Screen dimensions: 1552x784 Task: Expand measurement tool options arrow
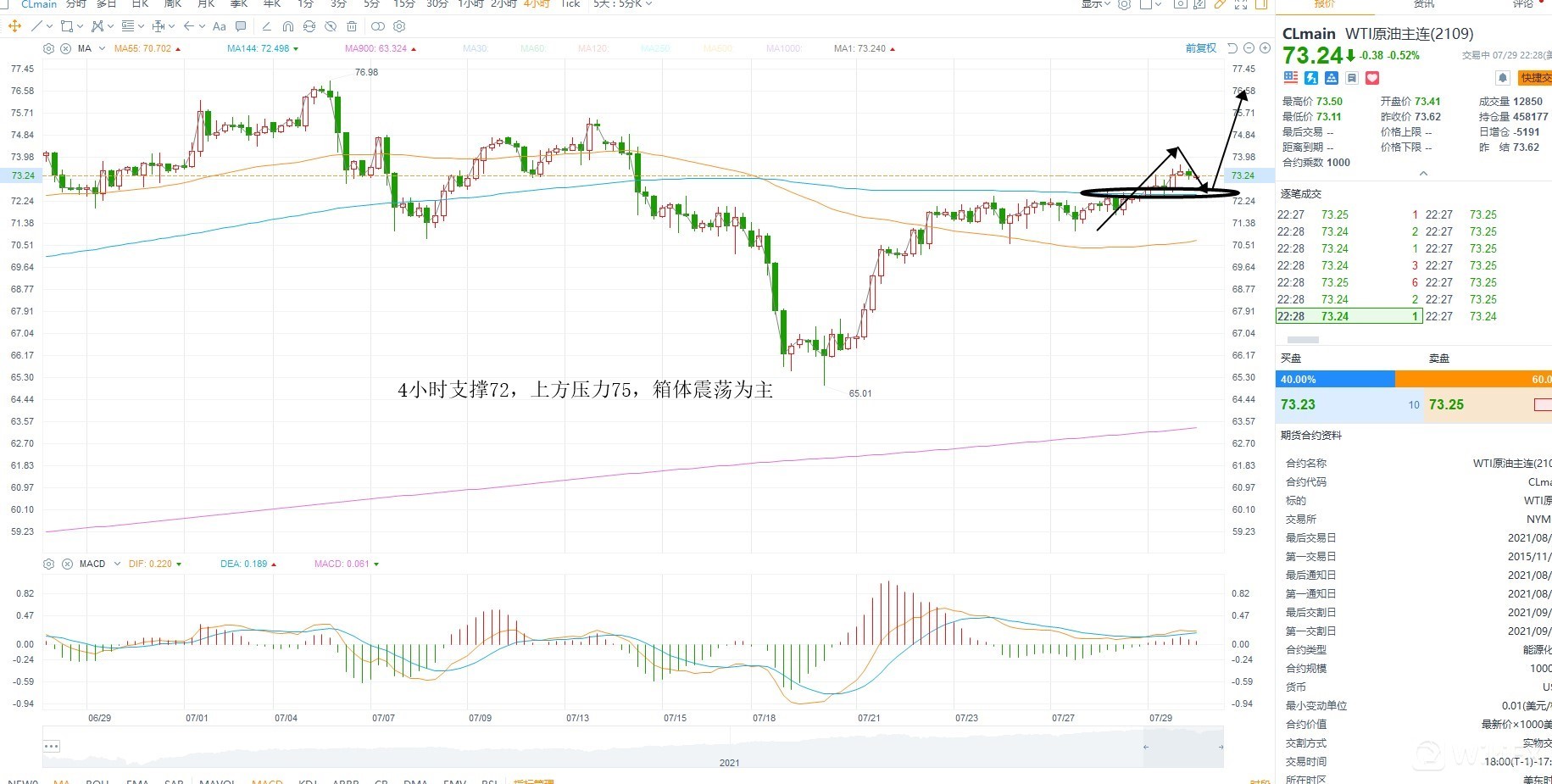(x=171, y=26)
